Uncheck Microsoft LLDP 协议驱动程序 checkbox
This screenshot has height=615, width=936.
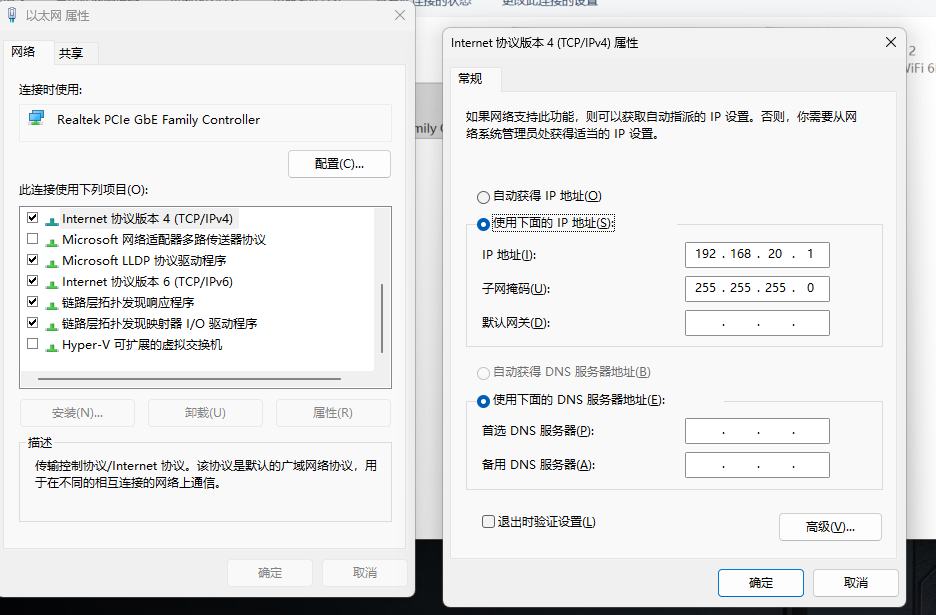click(33, 260)
